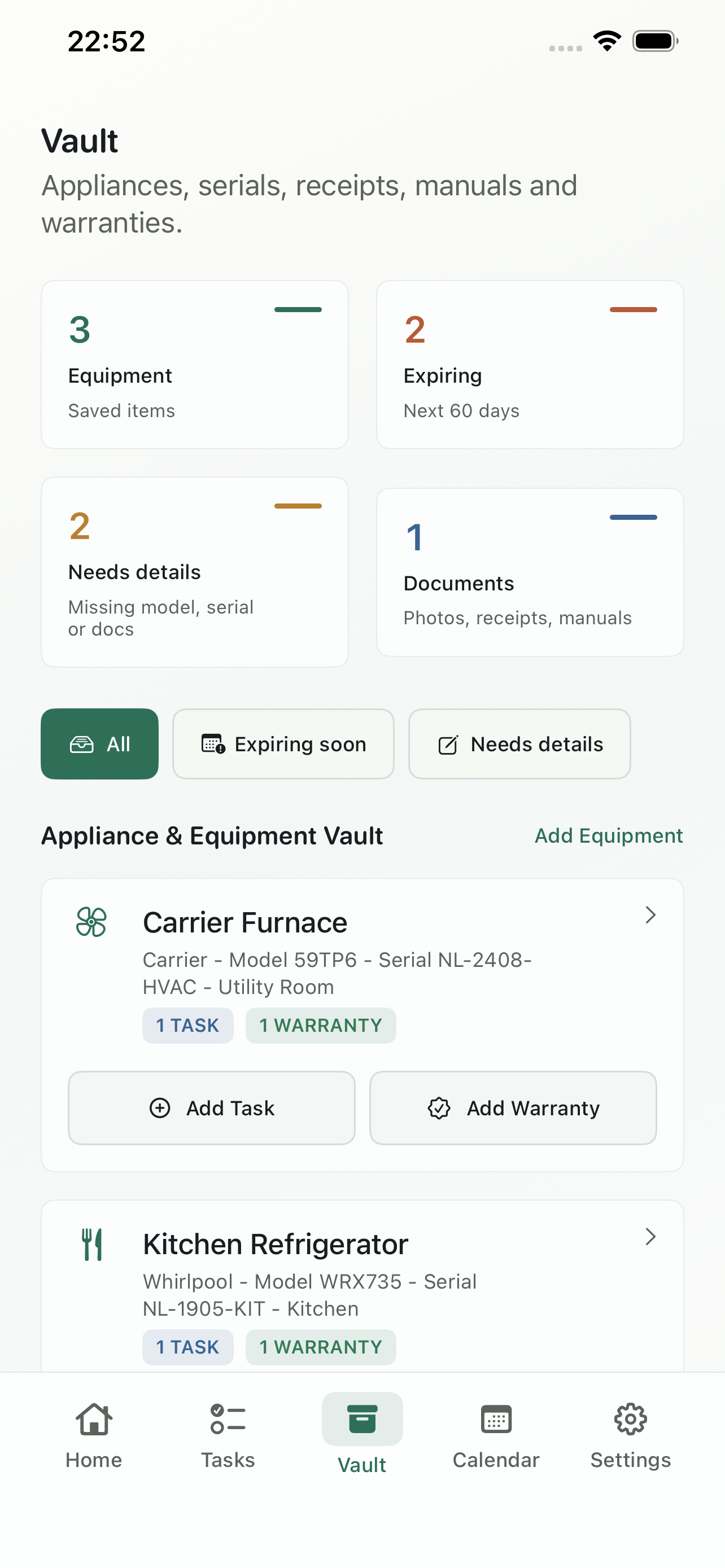Click 'Next 60 days' label
This screenshot has width=725, height=1568.
[x=461, y=411]
